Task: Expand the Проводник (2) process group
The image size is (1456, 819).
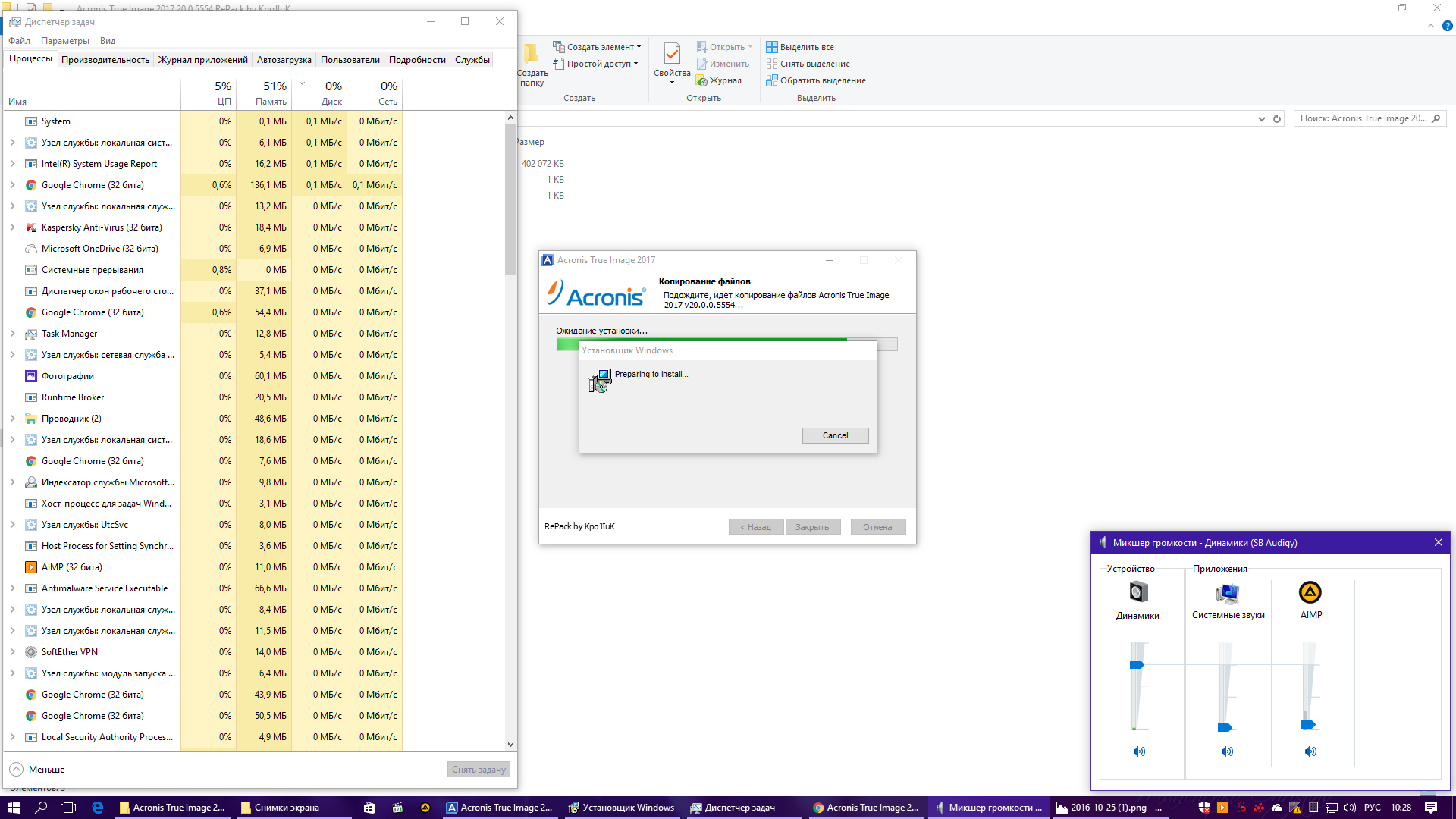Action: (13, 419)
